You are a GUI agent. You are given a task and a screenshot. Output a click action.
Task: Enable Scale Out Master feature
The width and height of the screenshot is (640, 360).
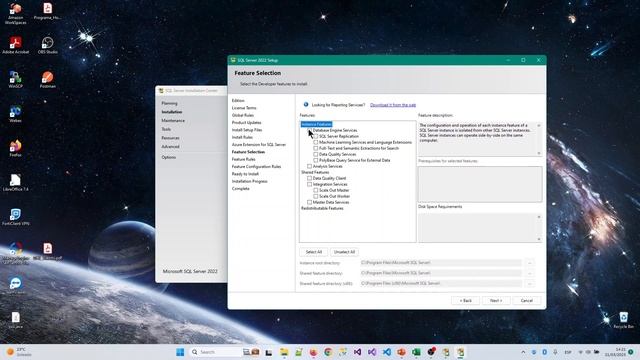pos(316,190)
